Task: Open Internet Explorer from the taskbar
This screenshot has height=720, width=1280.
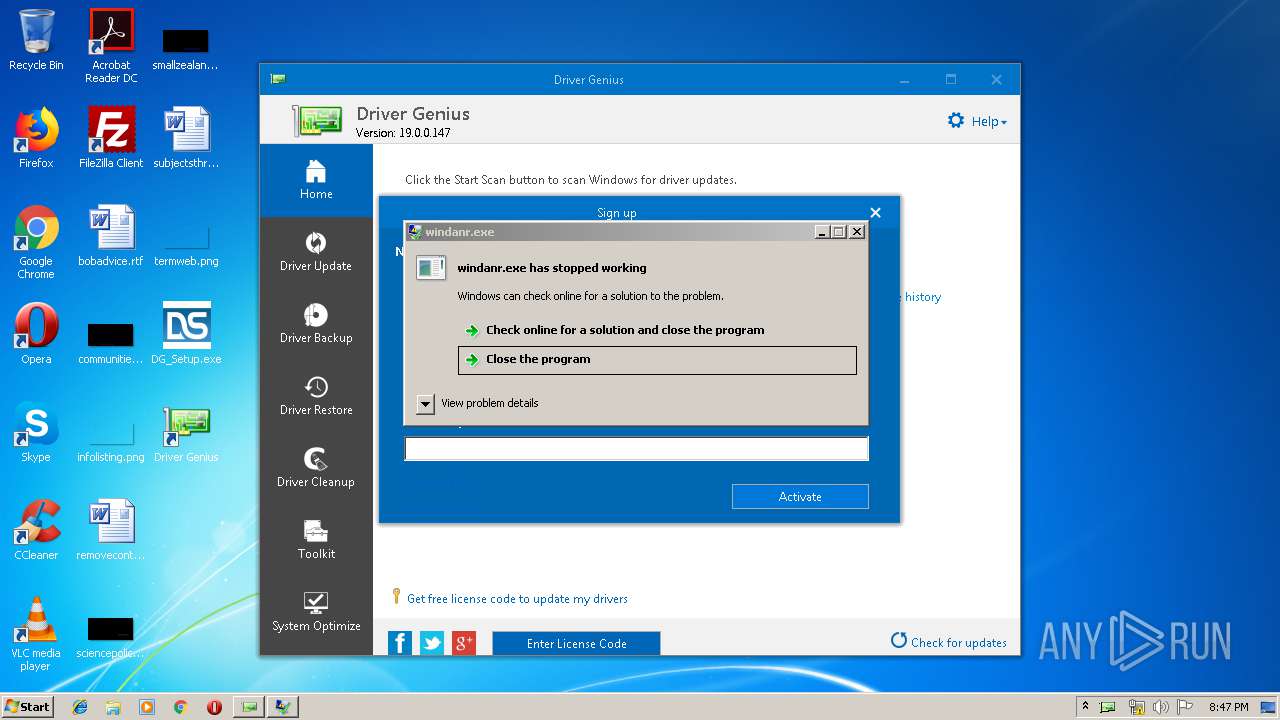Action: tap(80, 707)
